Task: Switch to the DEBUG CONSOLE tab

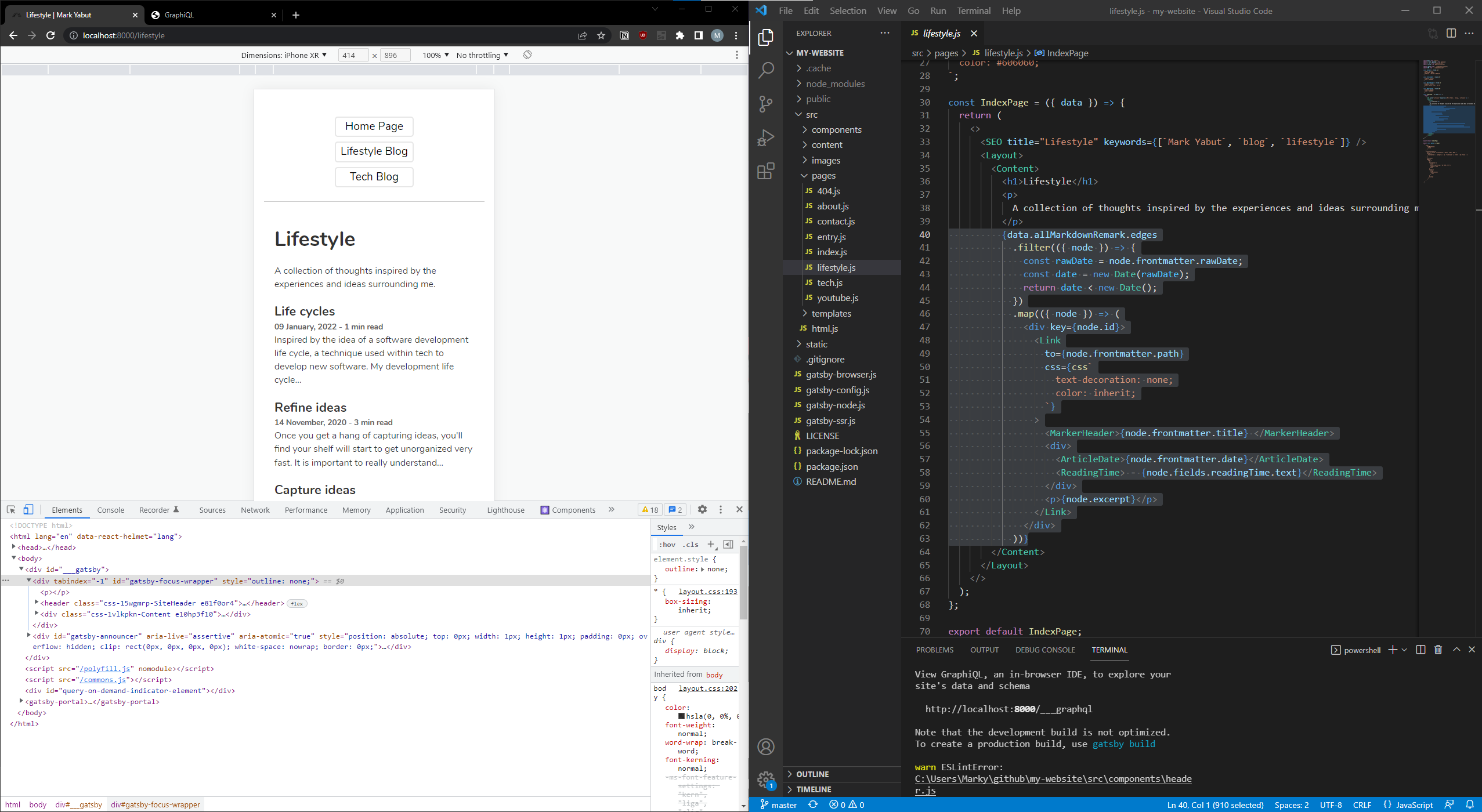Action: pyautogui.click(x=1044, y=650)
